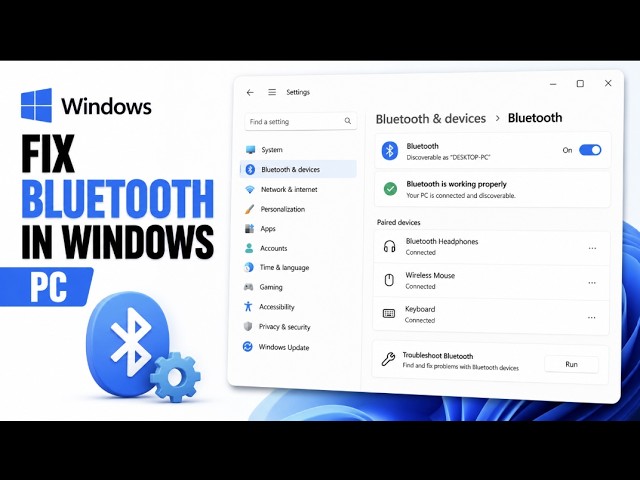Image resolution: width=640 pixels, height=480 pixels.
Task: Click the Bluetooth & devices sidebar icon
Action: [250, 169]
